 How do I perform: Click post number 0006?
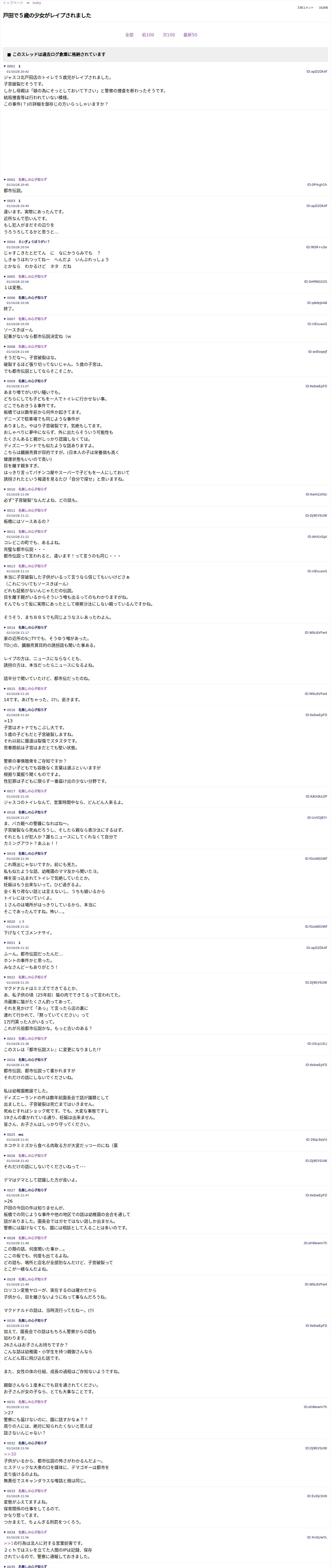11,298
